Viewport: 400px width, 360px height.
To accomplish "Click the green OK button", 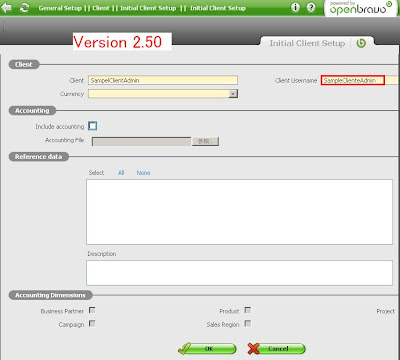I will coord(207,349).
